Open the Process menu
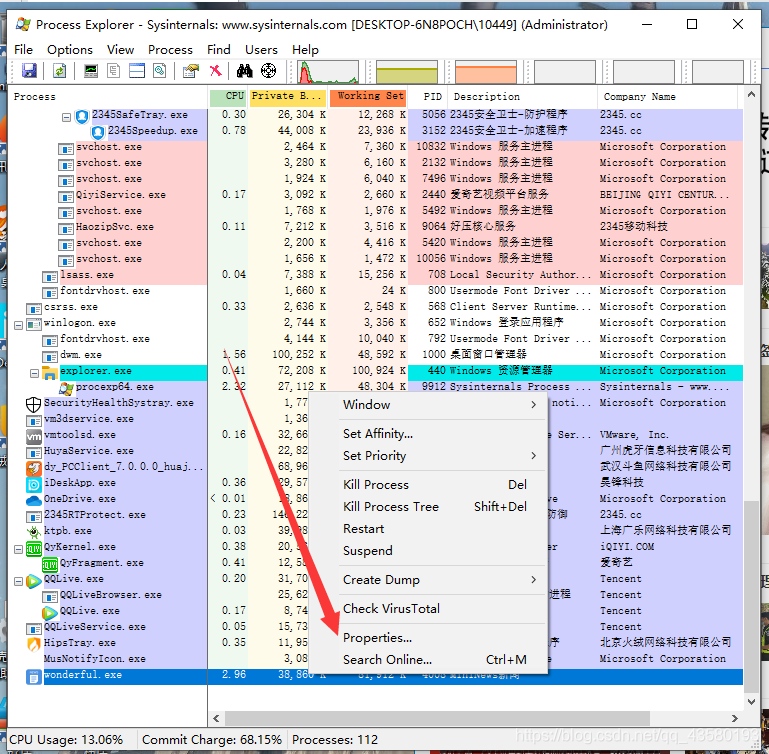This screenshot has height=754, width=769. tap(170, 50)
